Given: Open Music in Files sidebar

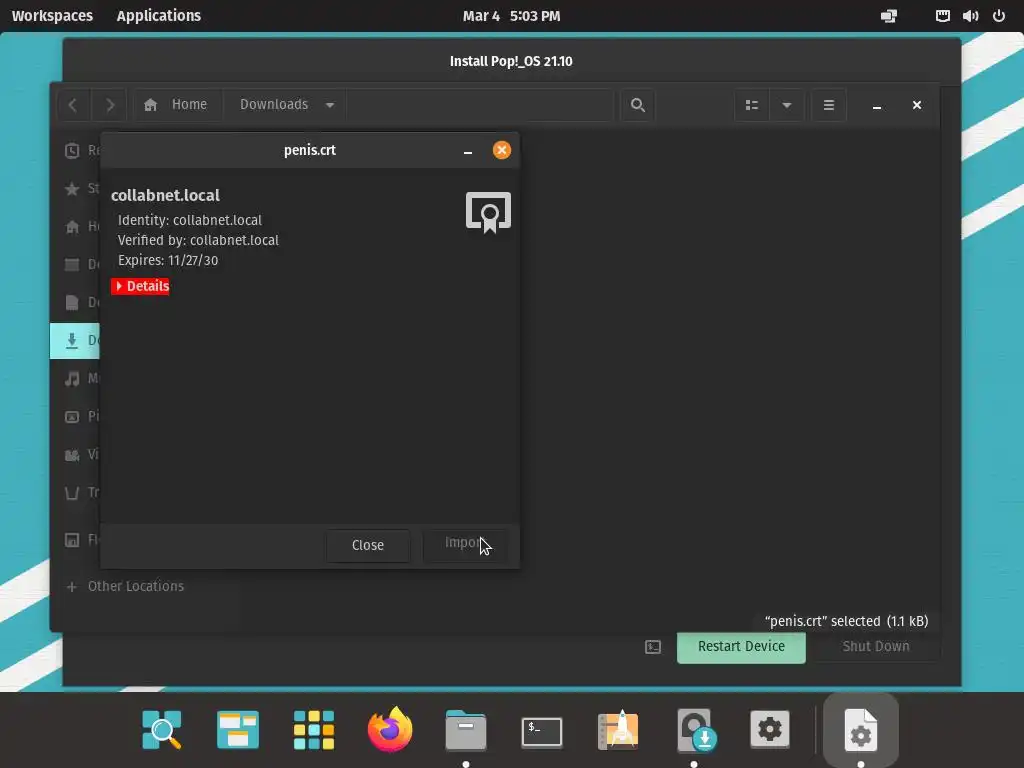Looking at the screenshot, I should click(x=75, y=378).
